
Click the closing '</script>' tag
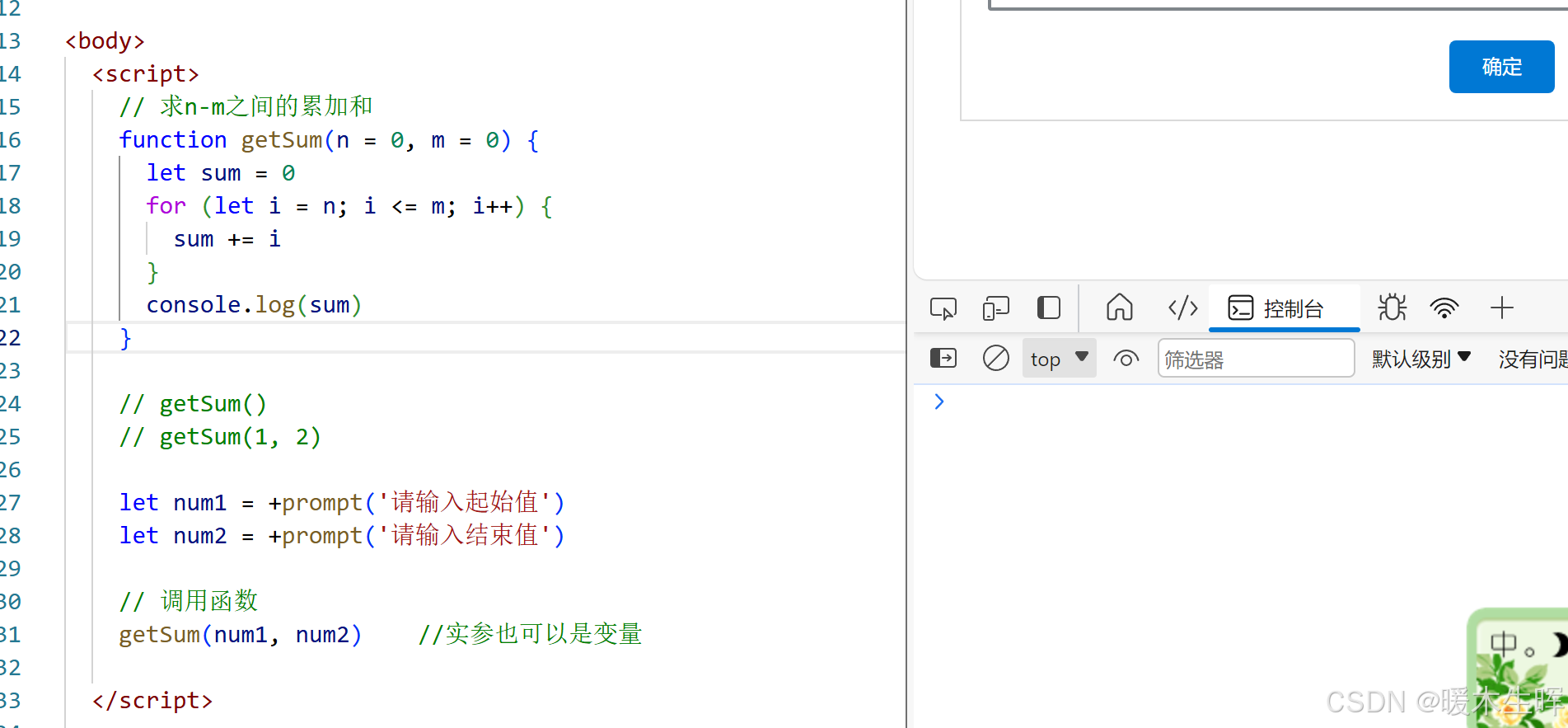pyautogui.click(x=152, y=701)
